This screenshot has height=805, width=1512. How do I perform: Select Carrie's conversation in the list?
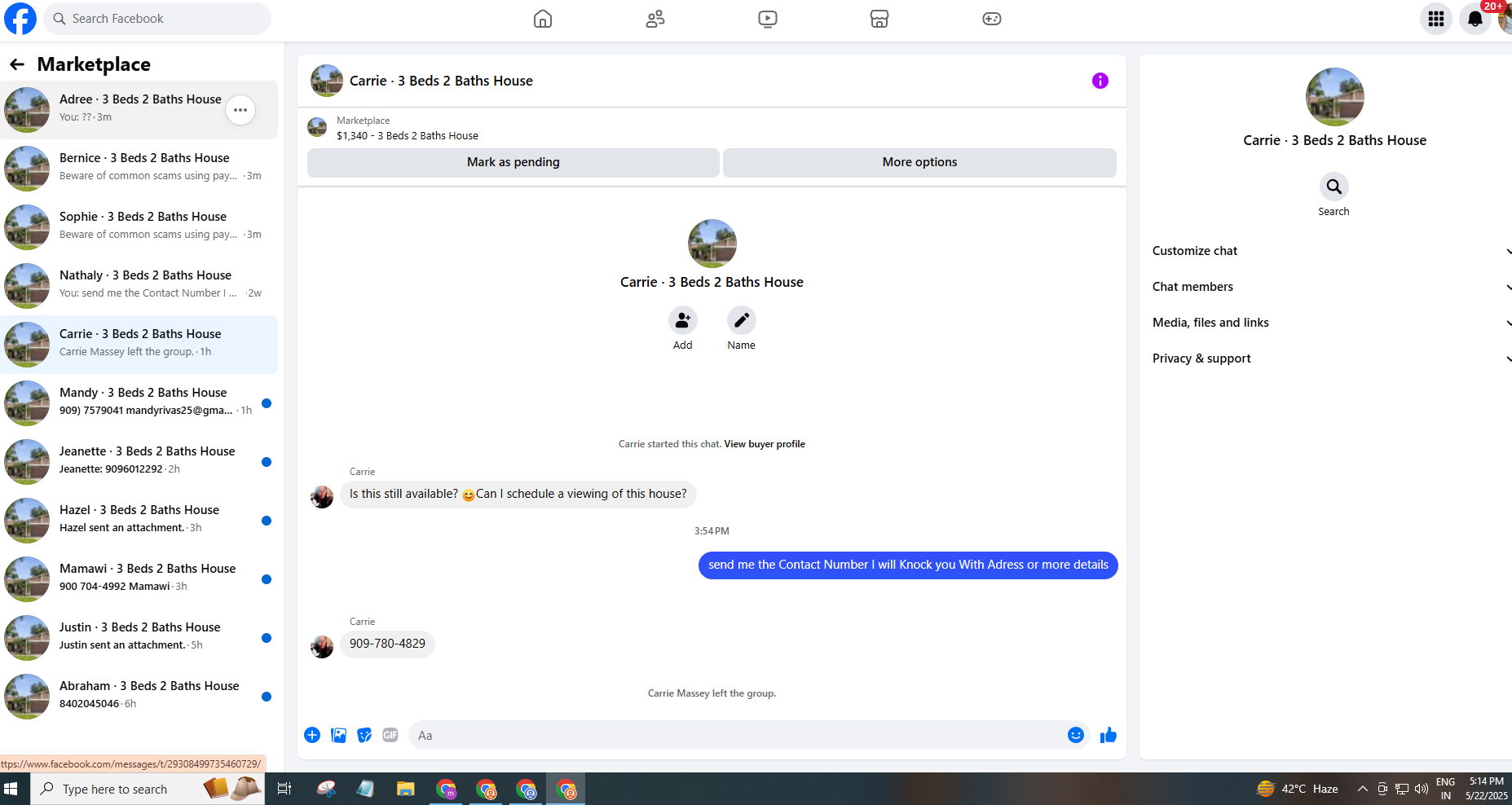click(x=139, y=345)
